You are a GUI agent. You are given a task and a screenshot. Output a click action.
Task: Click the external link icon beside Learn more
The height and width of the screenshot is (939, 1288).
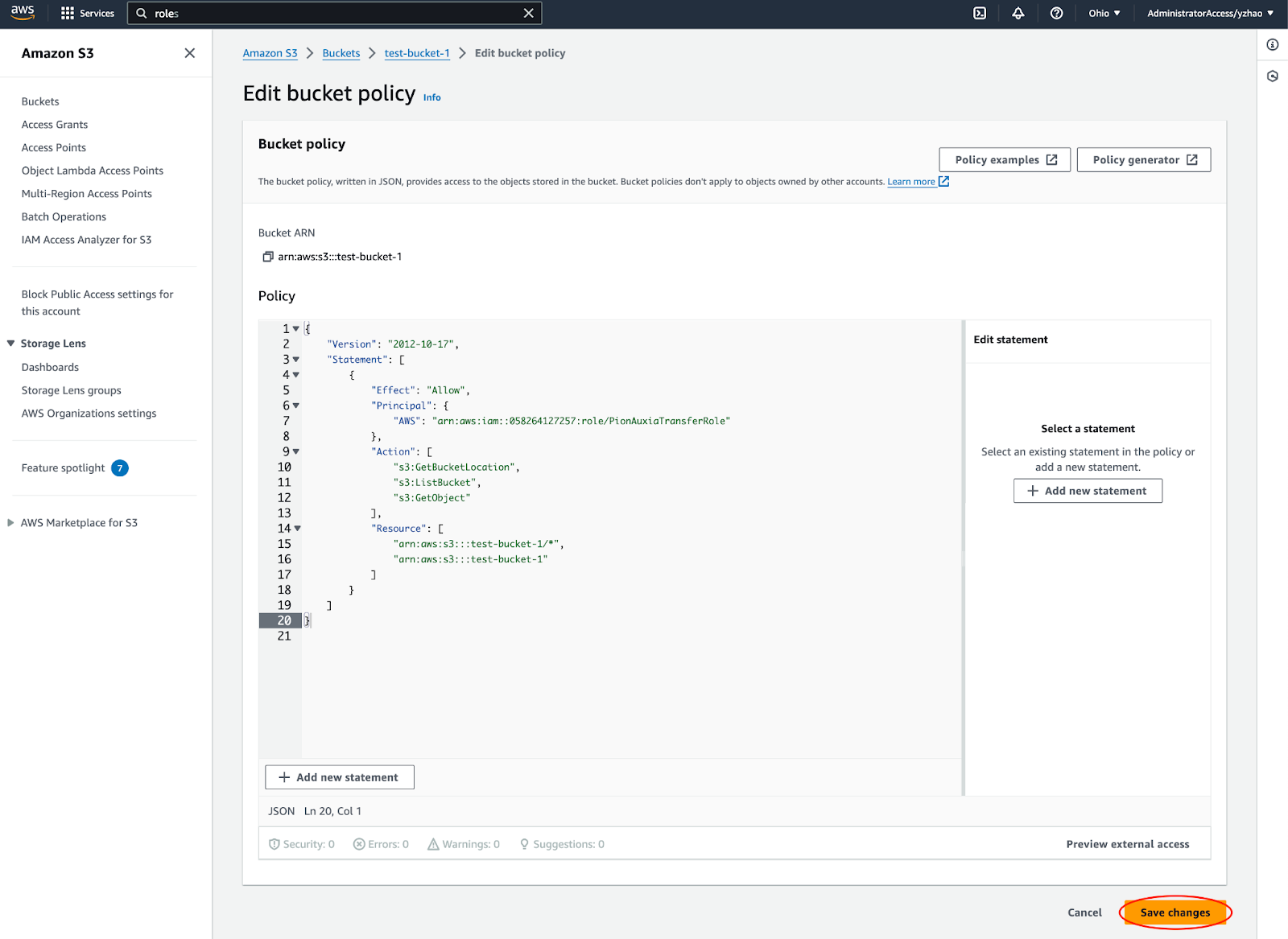click(x=943, y=182)
